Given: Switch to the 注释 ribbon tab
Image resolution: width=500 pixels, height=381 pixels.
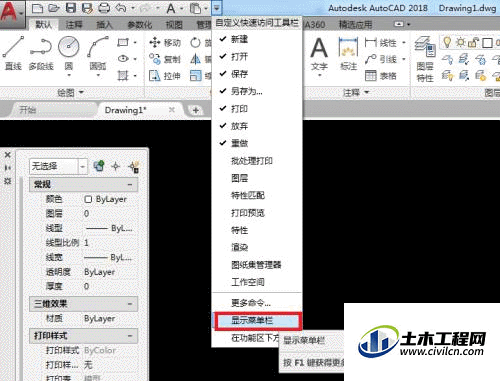Looking at the screenshot, I should pyautogui.click(x=74, y=24).
